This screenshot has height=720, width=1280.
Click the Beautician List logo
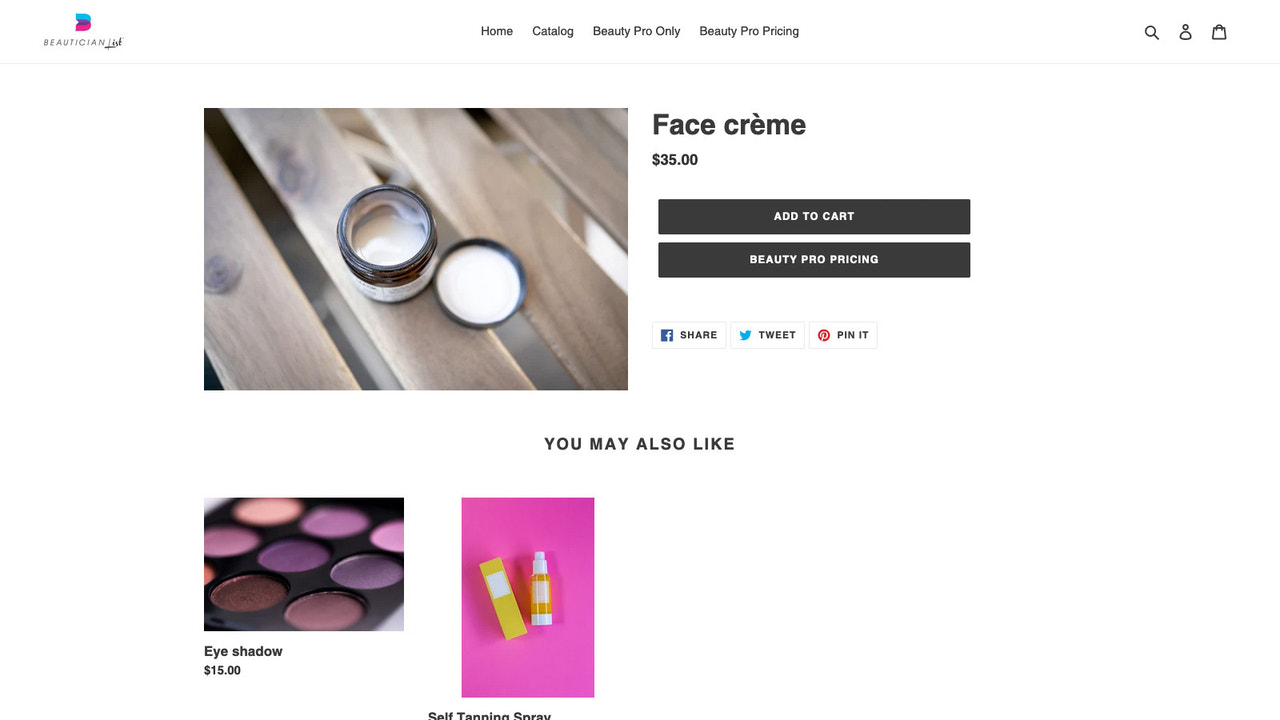tap(83, 31)
